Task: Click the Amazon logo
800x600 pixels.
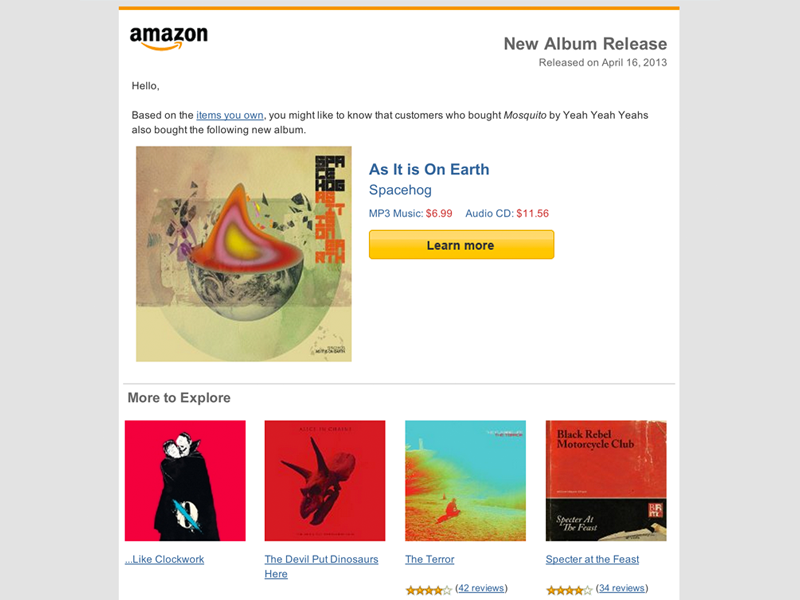Action: [169, 38]
